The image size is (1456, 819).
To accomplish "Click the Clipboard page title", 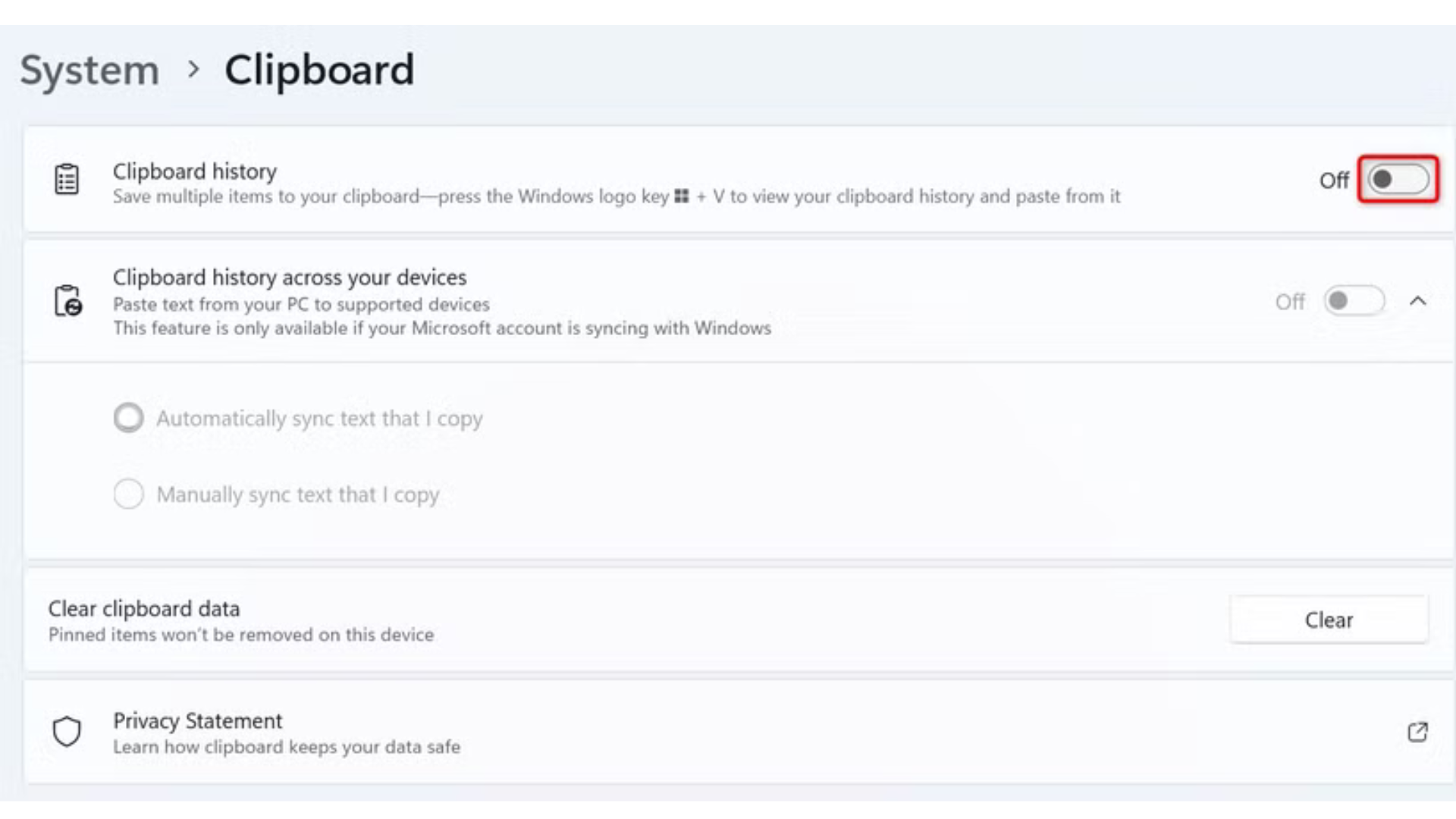I will [x=319, y=70].
